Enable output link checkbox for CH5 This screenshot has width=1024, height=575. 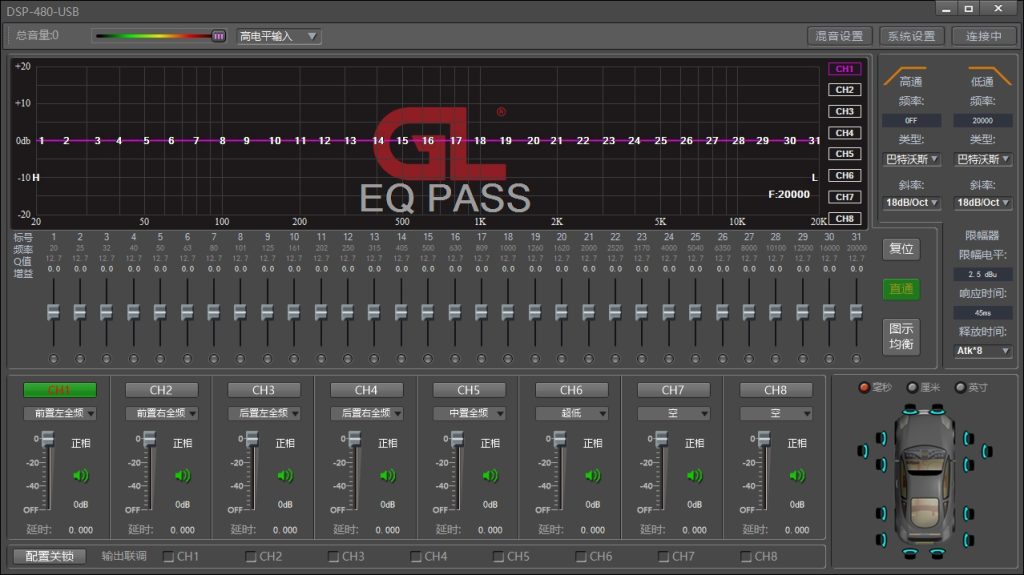click(x=498, y=557)
